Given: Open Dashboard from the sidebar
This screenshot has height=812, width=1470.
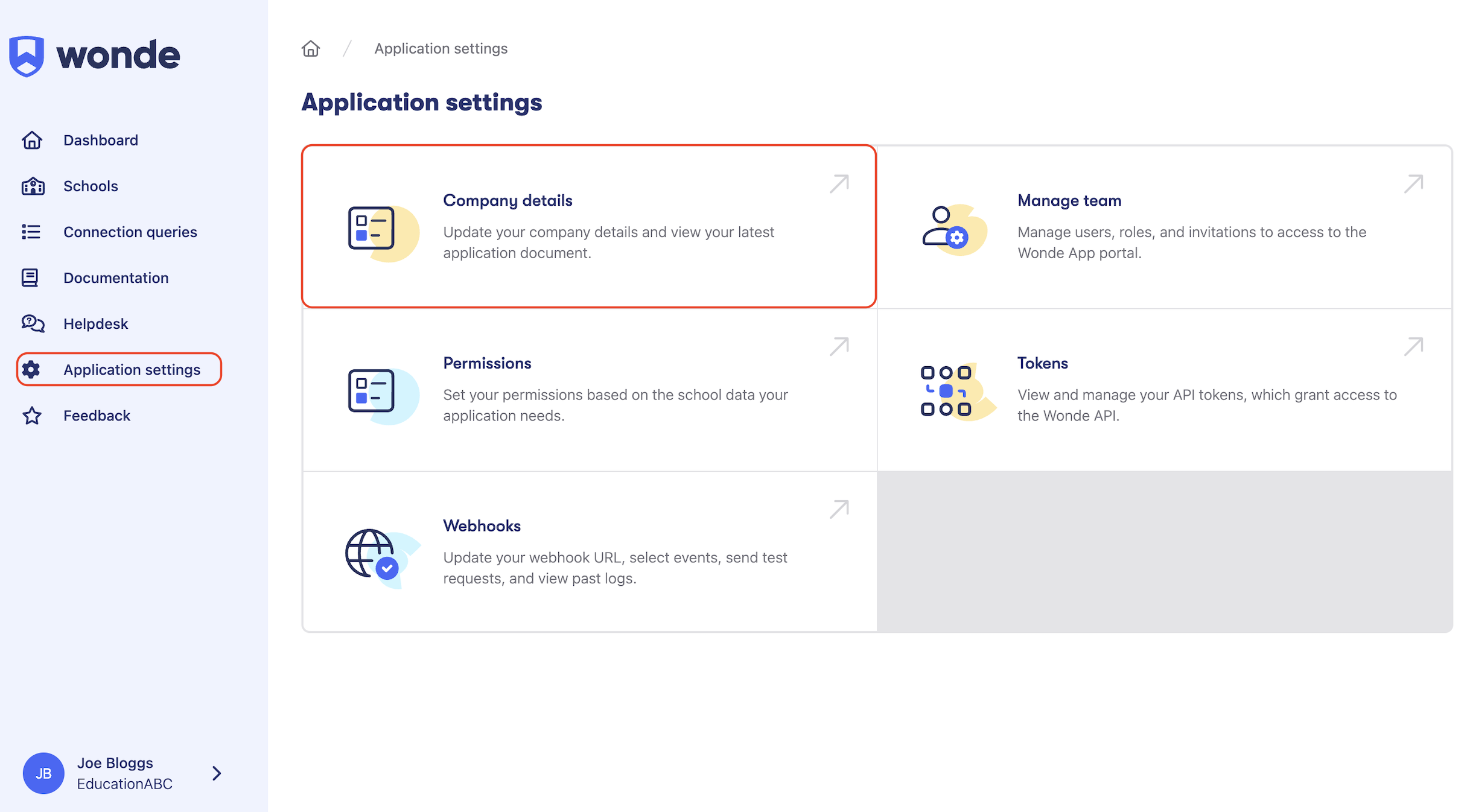Looking at the screenshot, I should [x=100, y=141].
